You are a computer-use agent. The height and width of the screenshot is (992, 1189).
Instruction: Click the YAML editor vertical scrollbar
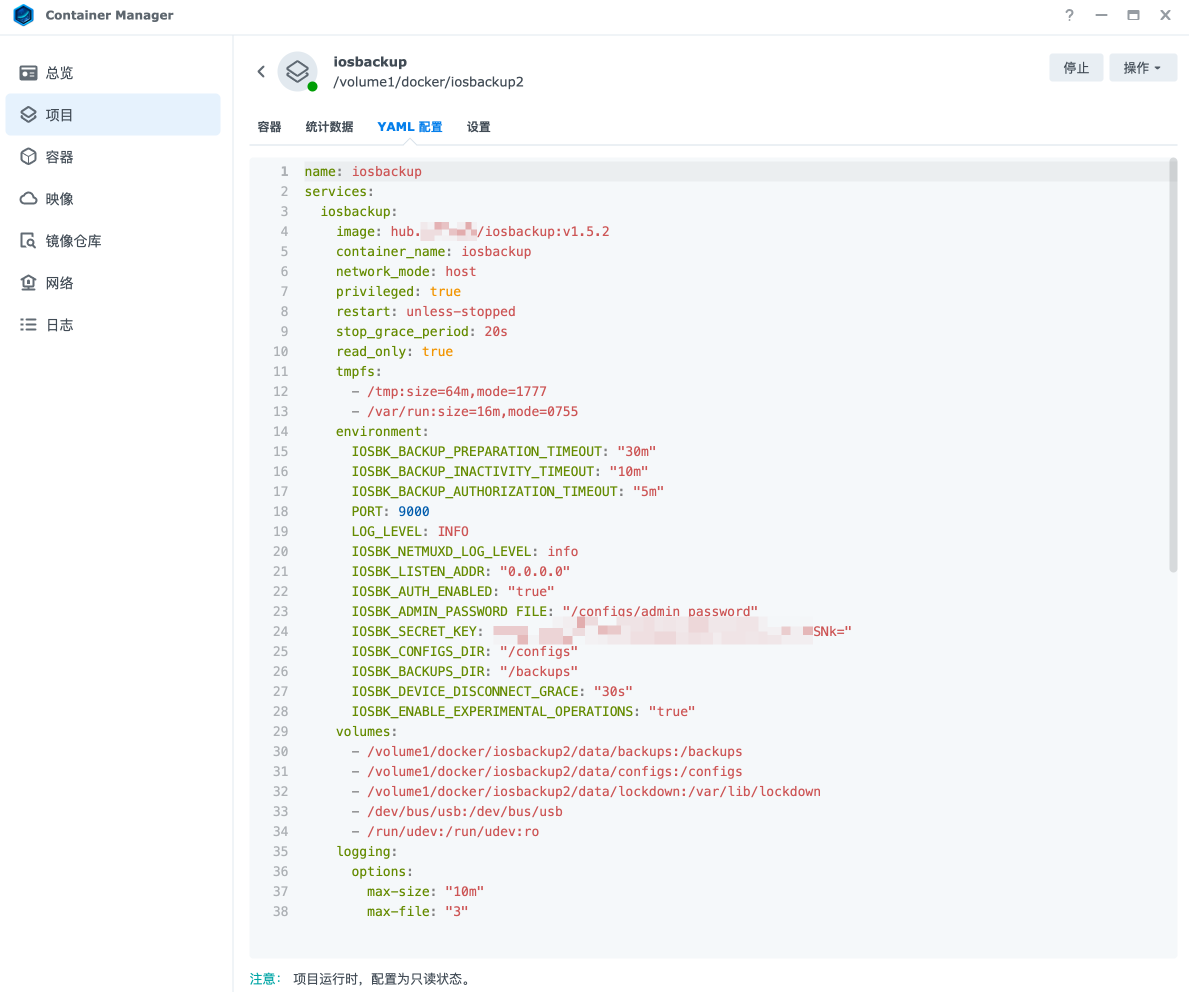[x=1173, y=364]
